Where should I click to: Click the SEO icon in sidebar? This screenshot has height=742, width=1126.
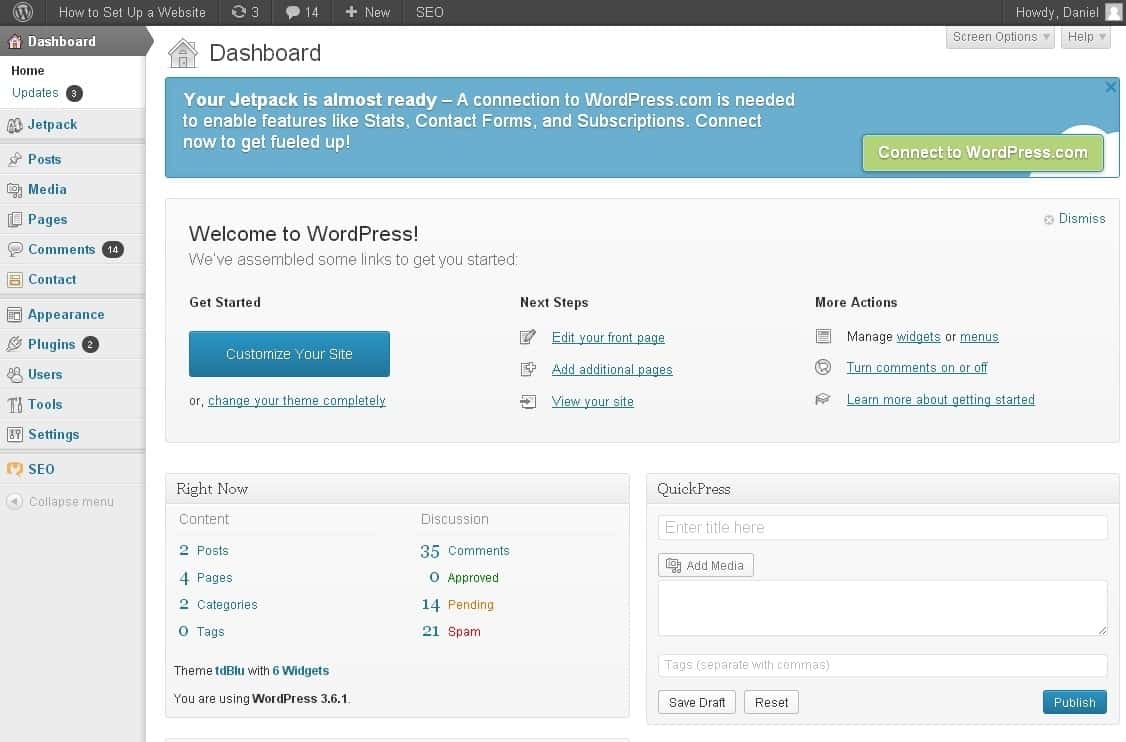[14, 469]
